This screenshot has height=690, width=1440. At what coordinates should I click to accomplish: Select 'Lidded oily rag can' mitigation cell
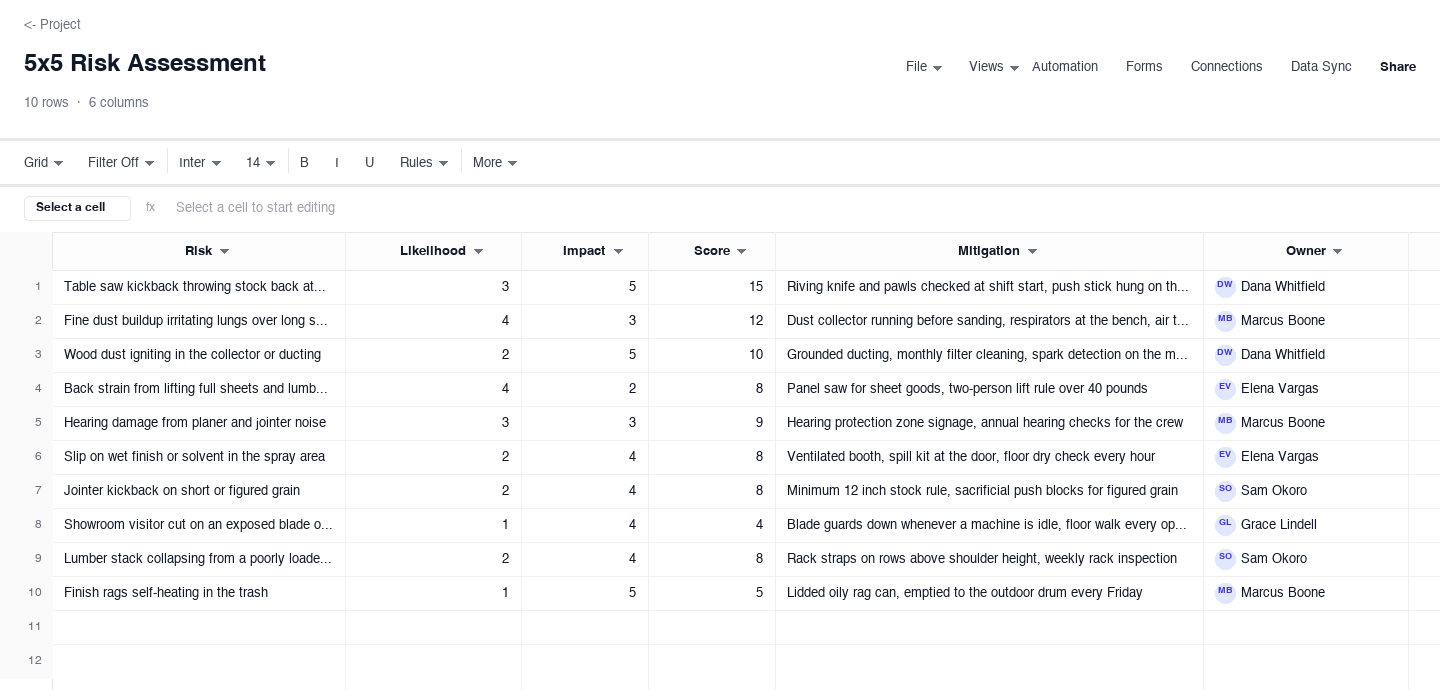(x=989, y=593)
